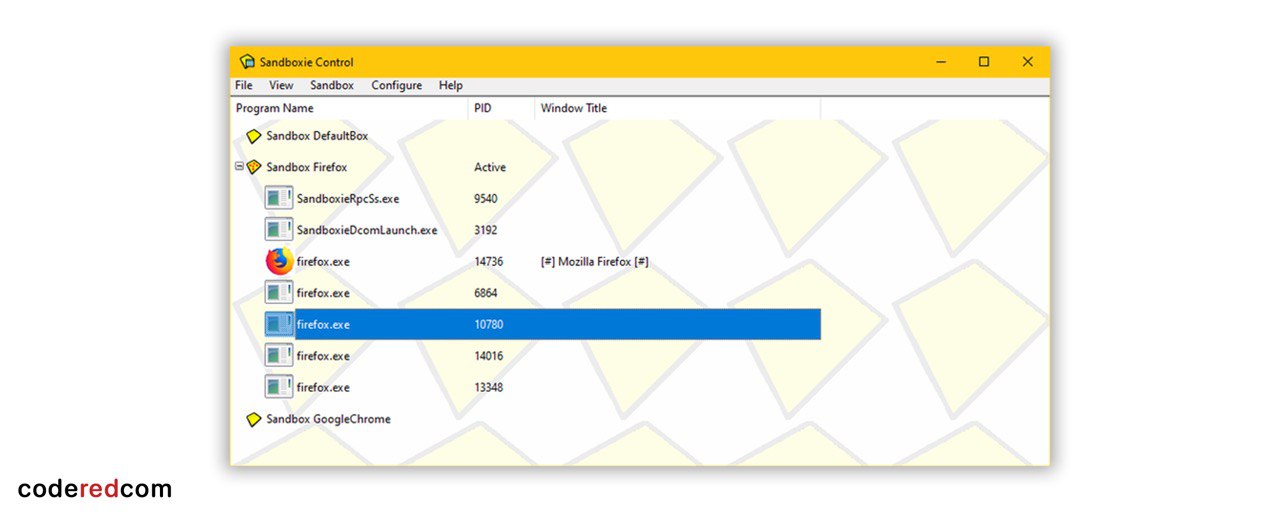Open the Sandbox menu

click(x=332, y=86)
